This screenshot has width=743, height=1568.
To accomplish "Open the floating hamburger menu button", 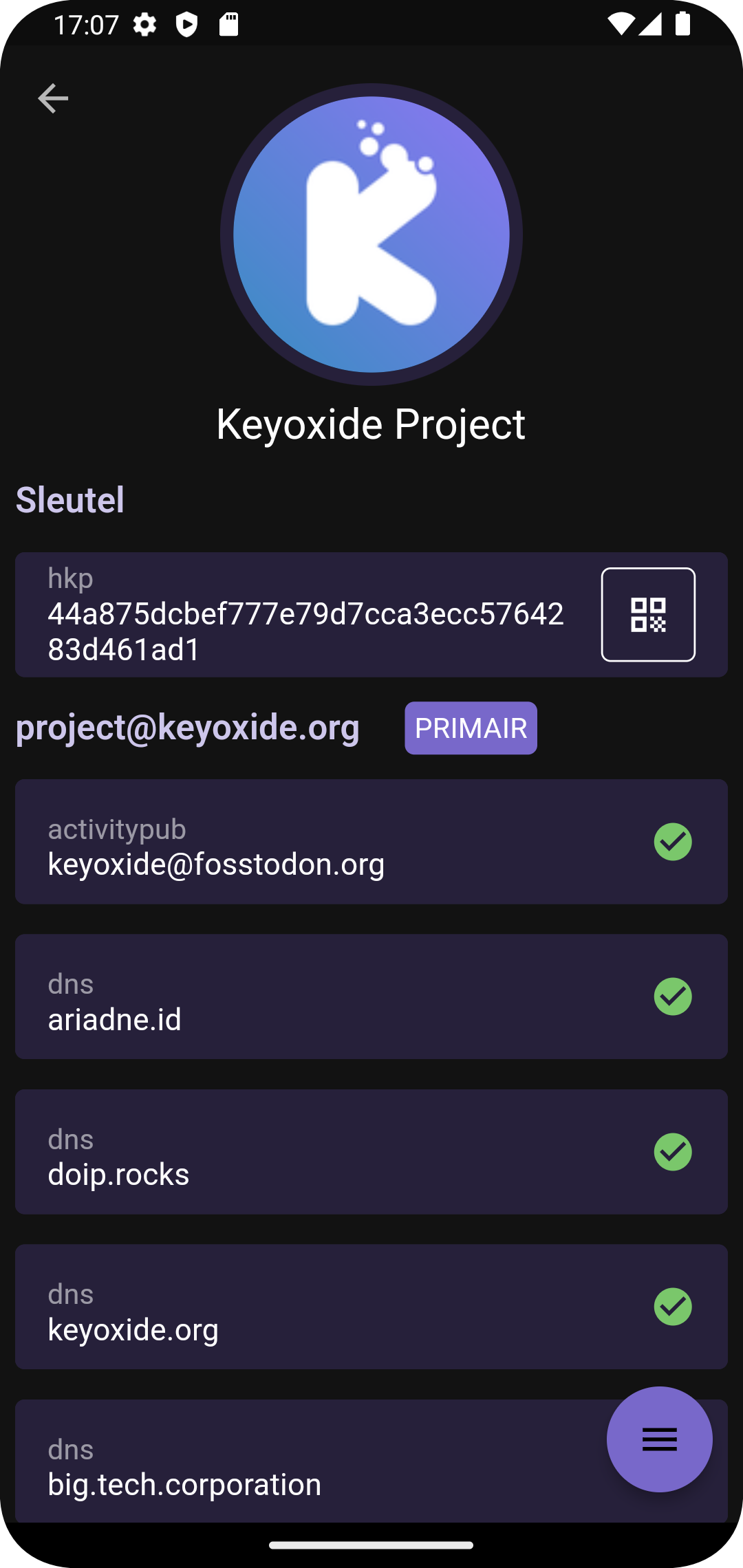I will pyautogui.click(x=659, y=1439).
